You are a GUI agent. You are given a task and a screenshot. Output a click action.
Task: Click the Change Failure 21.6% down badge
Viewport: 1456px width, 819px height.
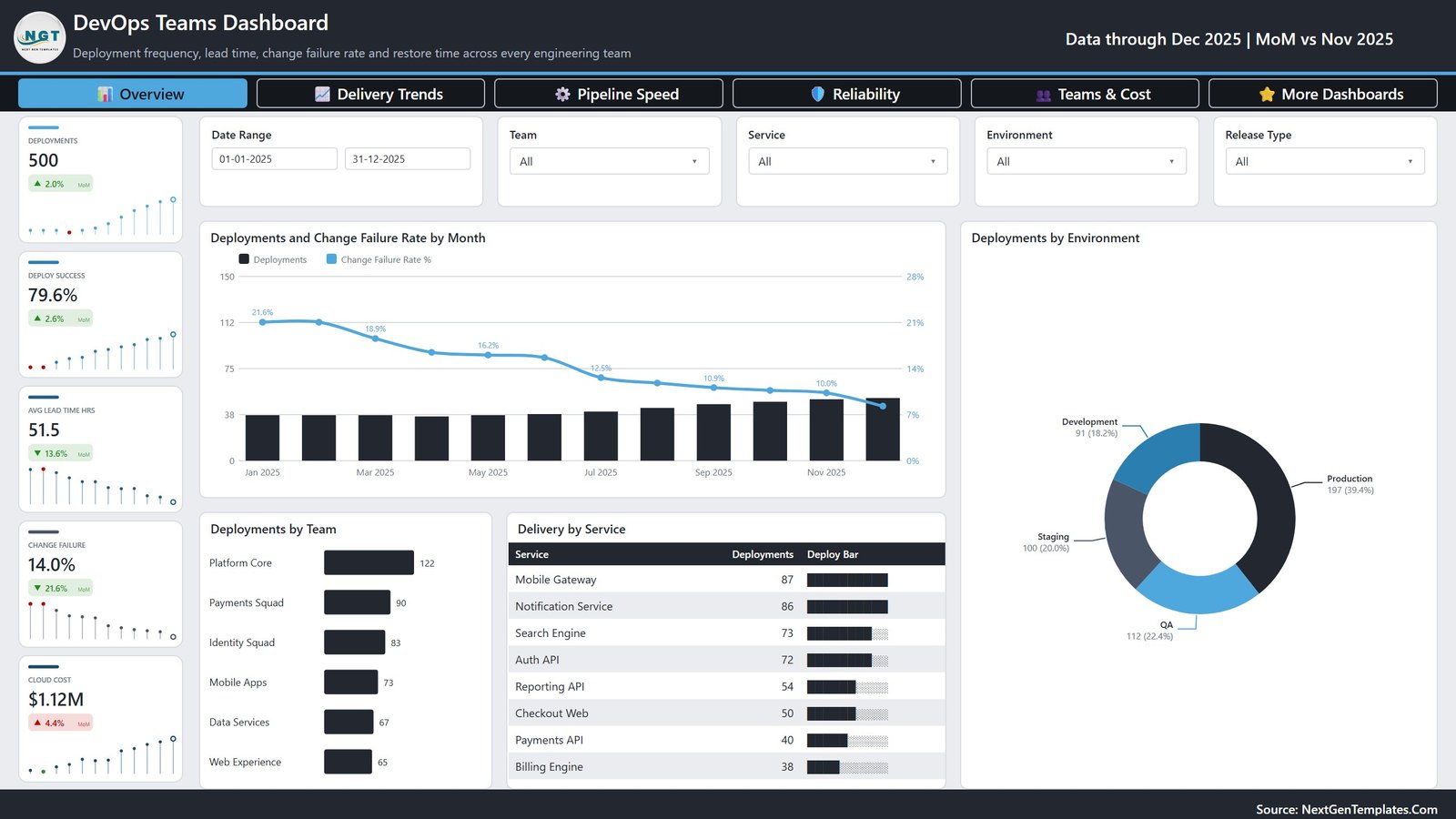click(60, 588)
